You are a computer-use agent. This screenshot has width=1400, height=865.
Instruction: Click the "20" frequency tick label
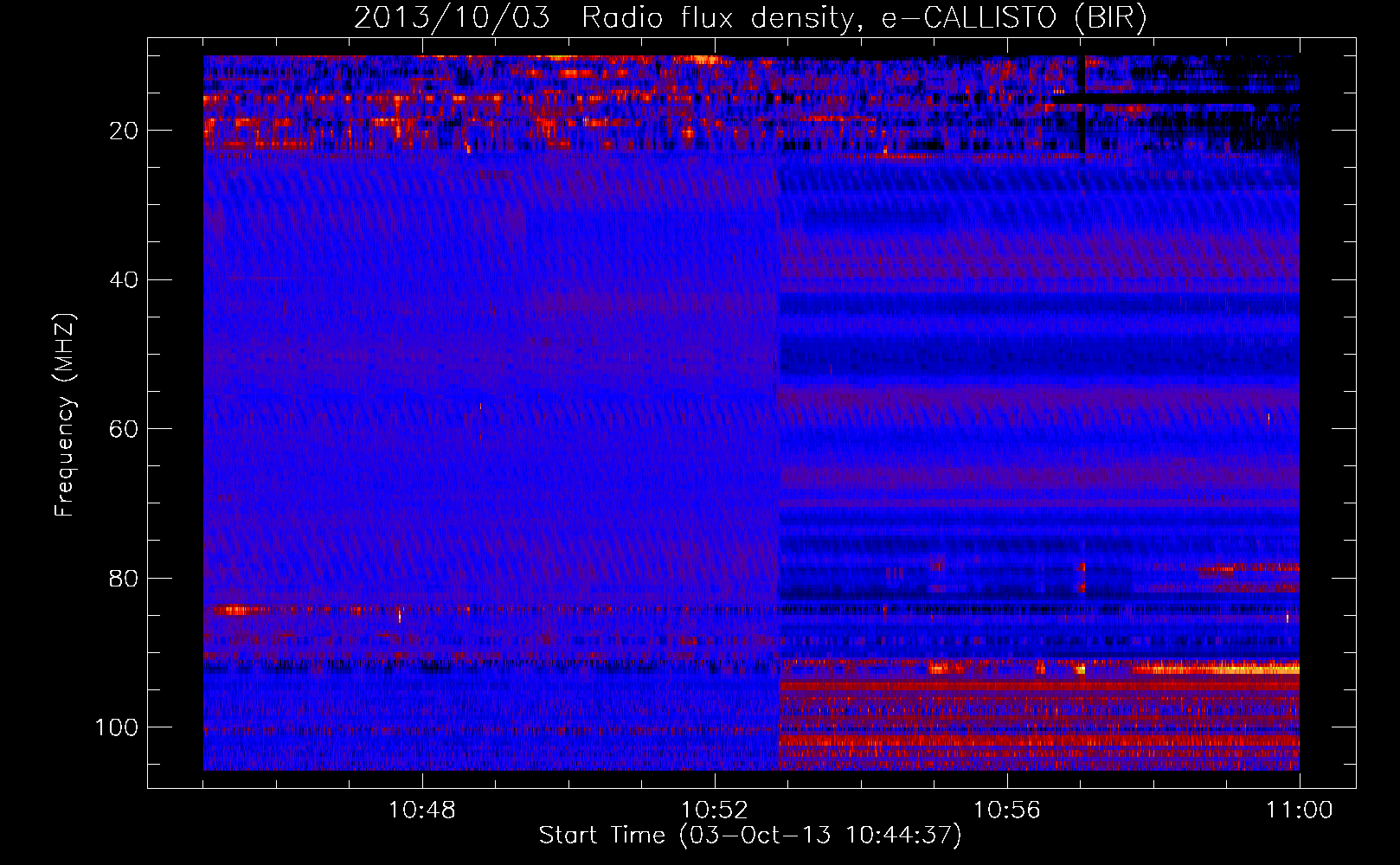[124, 131]
